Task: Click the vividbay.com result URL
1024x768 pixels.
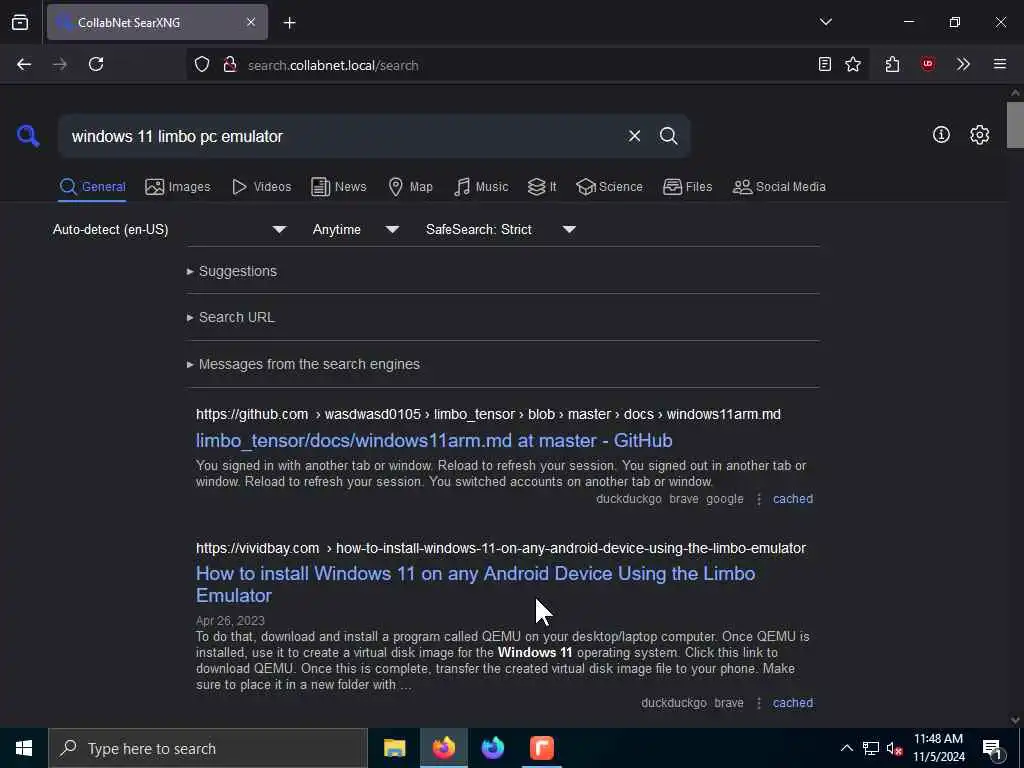Action: [501, 549]
